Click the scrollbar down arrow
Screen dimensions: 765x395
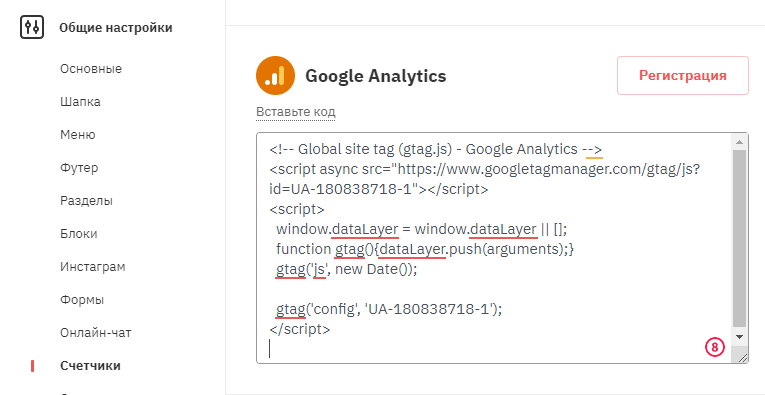739,336
